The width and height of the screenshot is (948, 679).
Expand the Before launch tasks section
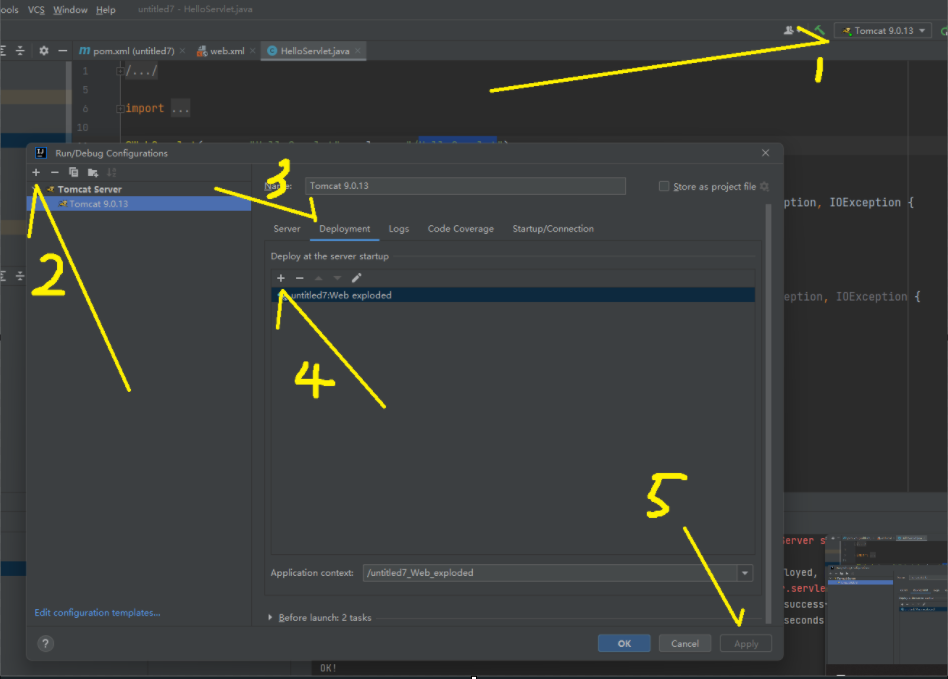coord(270,617)
